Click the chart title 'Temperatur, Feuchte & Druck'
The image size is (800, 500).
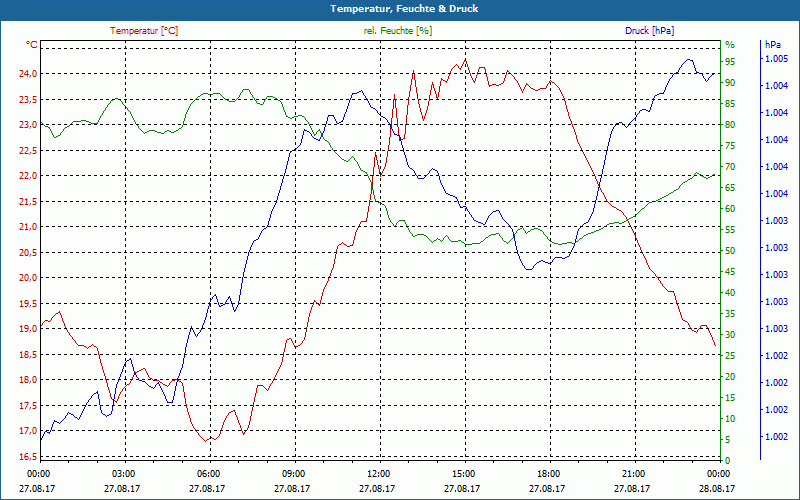coord(404,9)
